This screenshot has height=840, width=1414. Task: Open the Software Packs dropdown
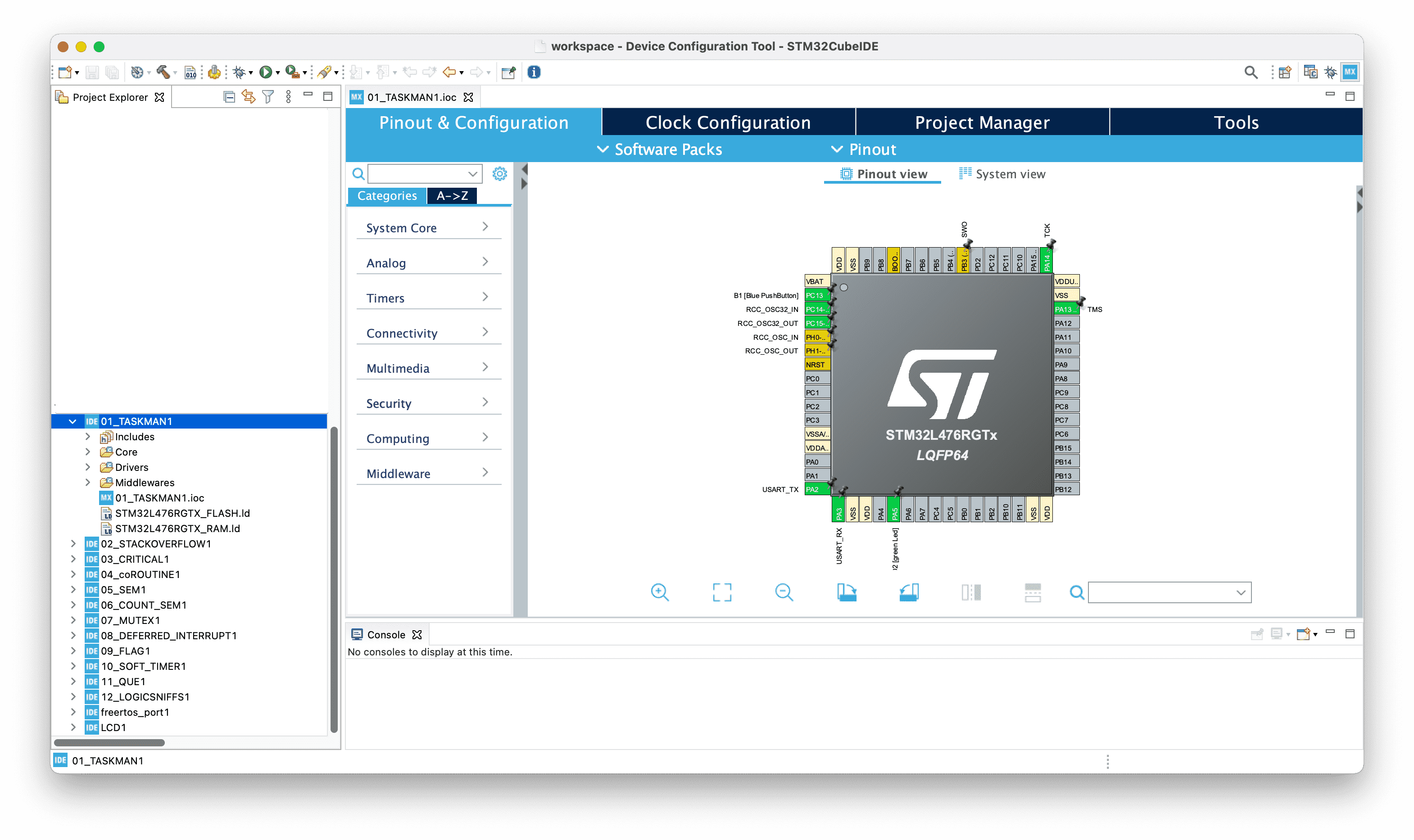coord(660,149)
